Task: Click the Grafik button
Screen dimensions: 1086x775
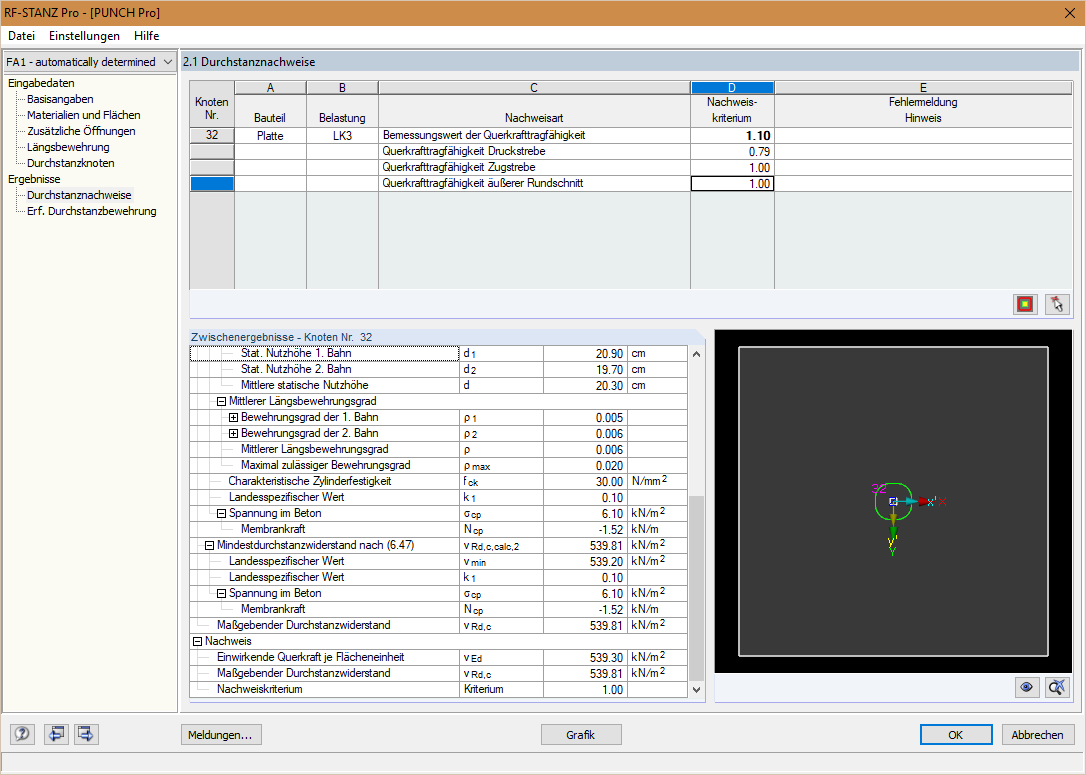Action: 580,734
